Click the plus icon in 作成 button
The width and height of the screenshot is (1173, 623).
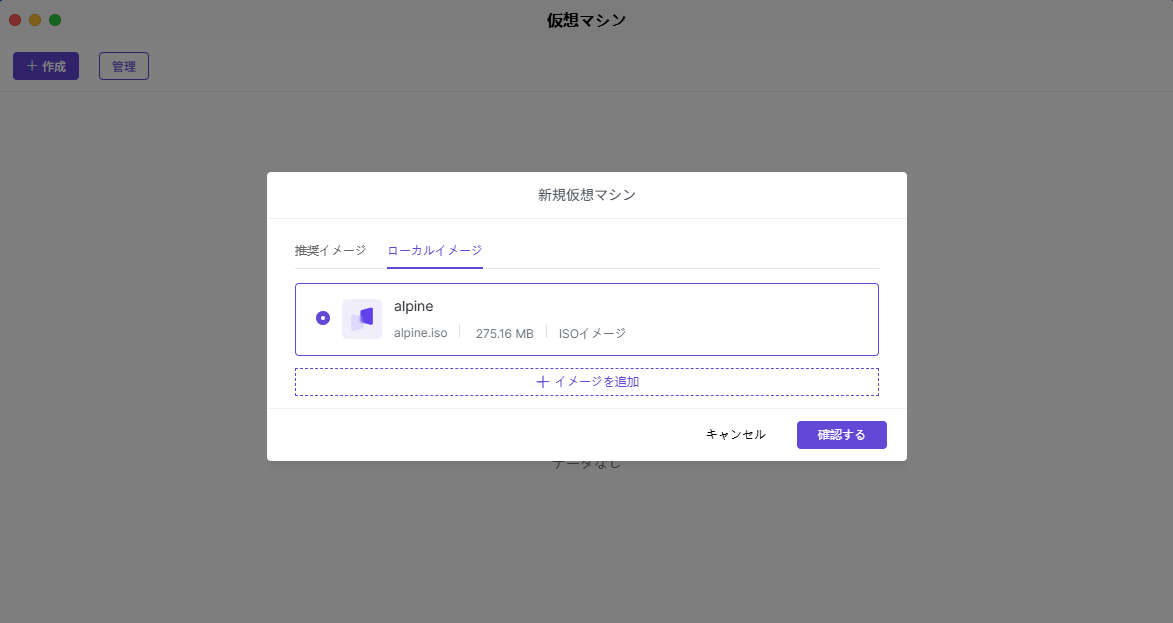click(x=32, y=66)
